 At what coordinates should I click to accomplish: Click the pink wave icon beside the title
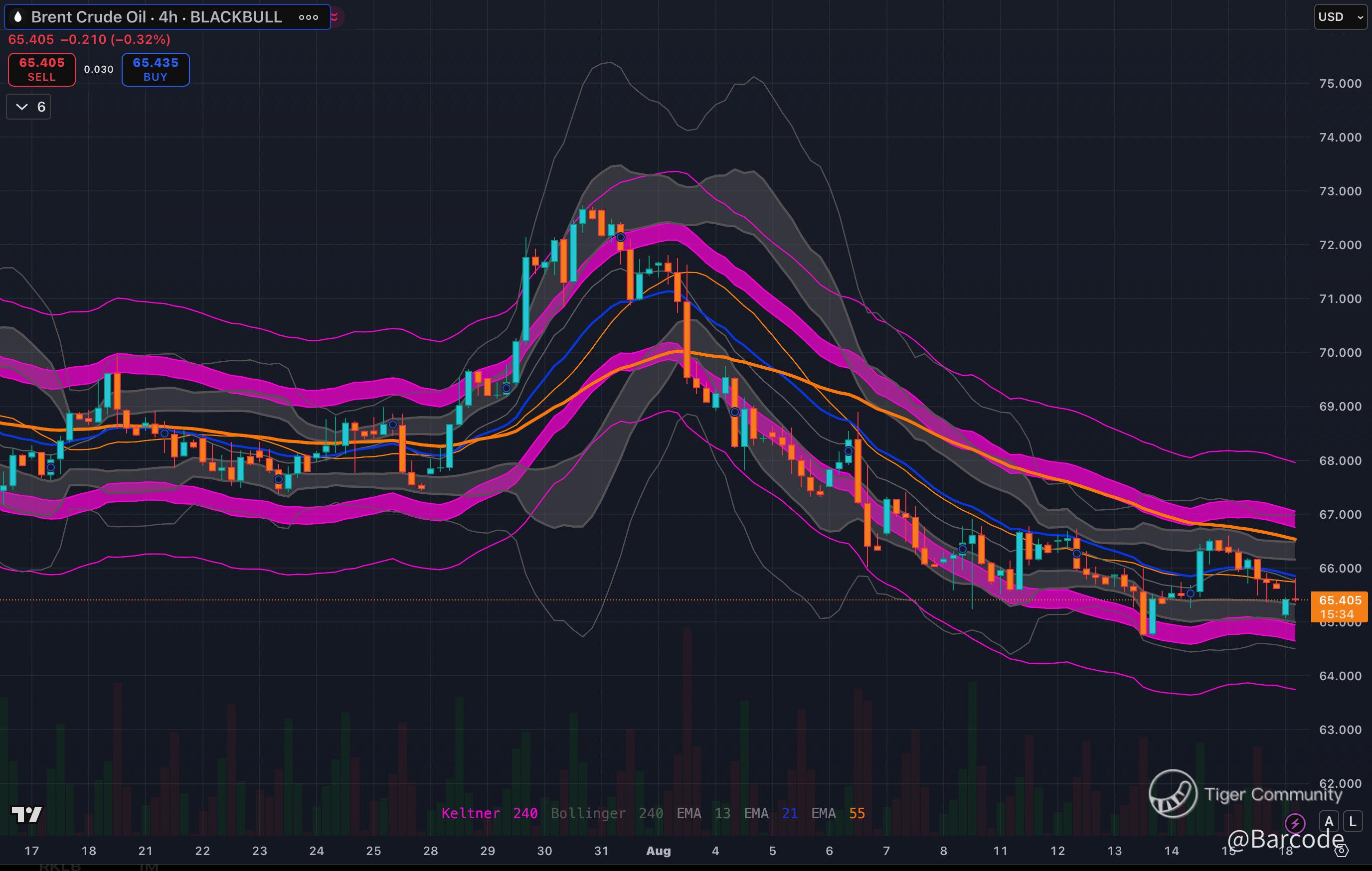[x=335, y=17]
